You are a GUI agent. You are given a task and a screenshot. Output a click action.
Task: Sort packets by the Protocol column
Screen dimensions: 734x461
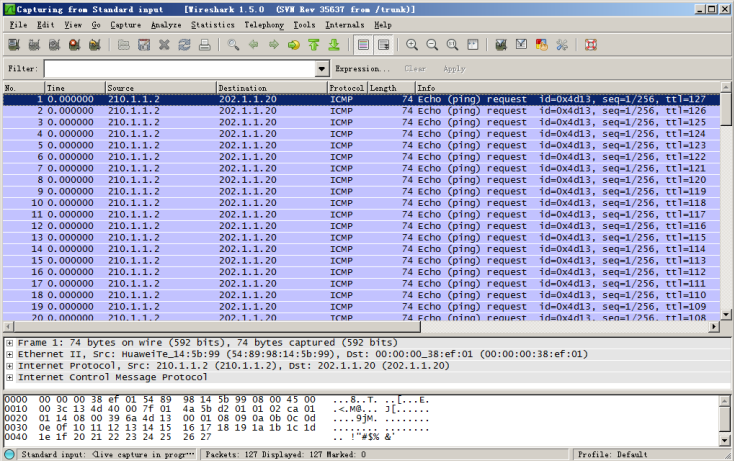click(346, 88)
